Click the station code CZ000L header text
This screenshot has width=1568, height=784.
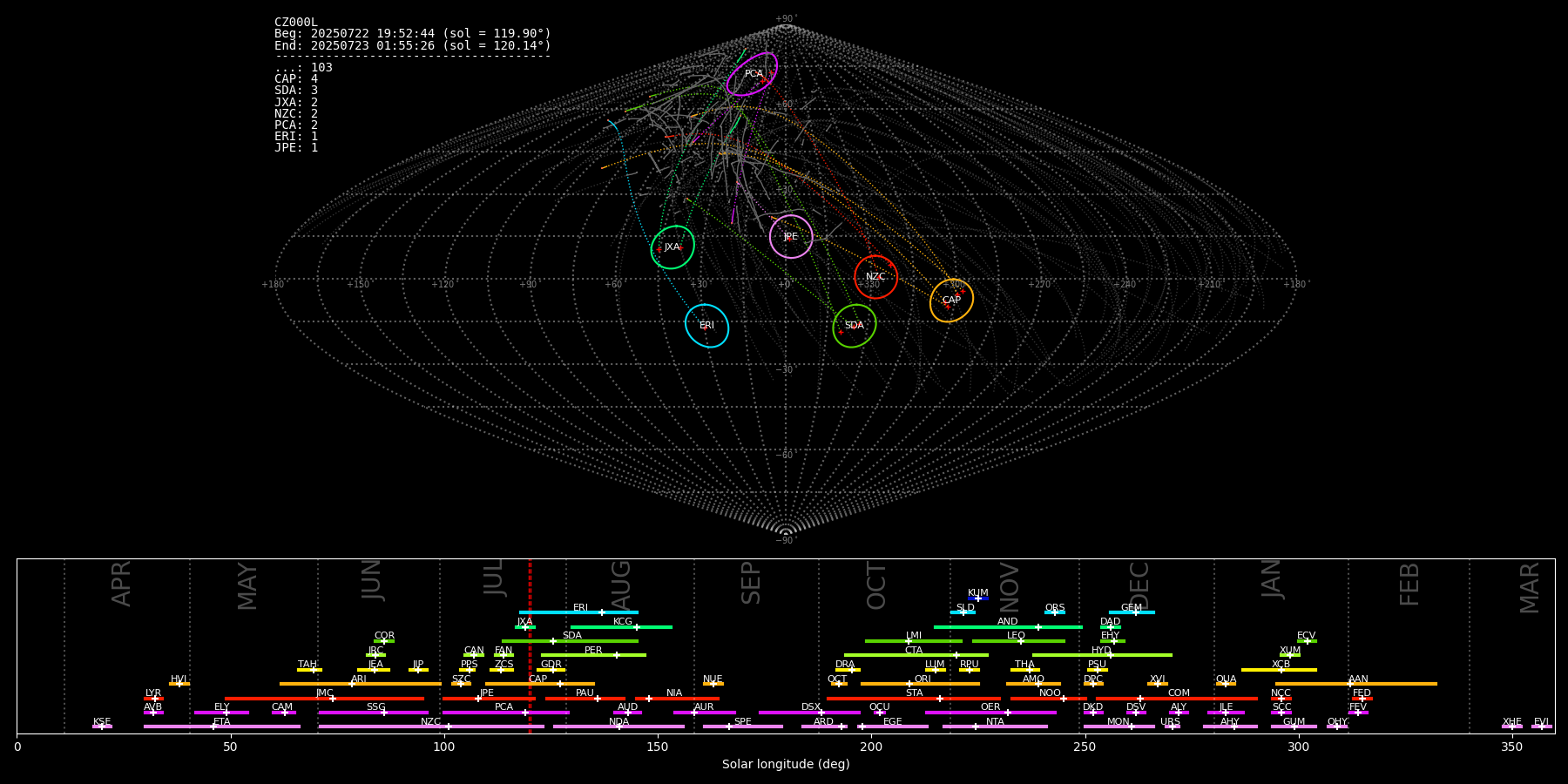pos(296,23)
